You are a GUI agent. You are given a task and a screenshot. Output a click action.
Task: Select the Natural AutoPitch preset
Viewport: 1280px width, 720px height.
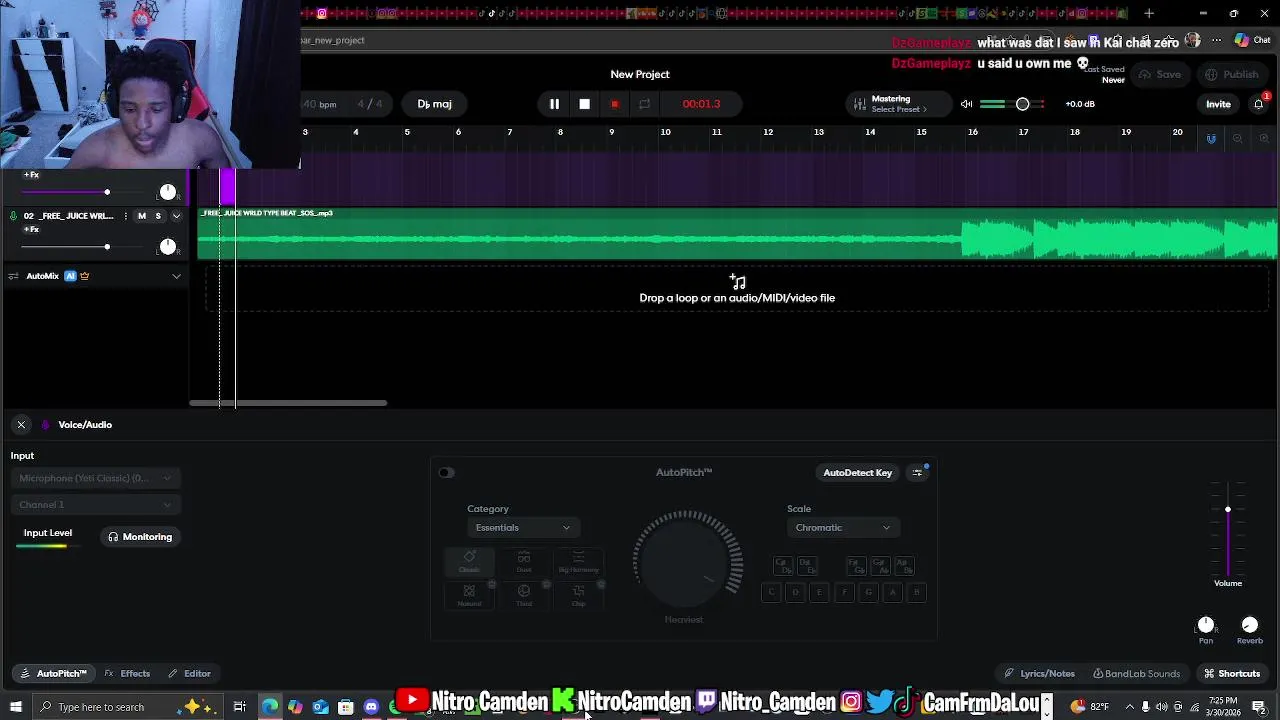click(469, 596)
